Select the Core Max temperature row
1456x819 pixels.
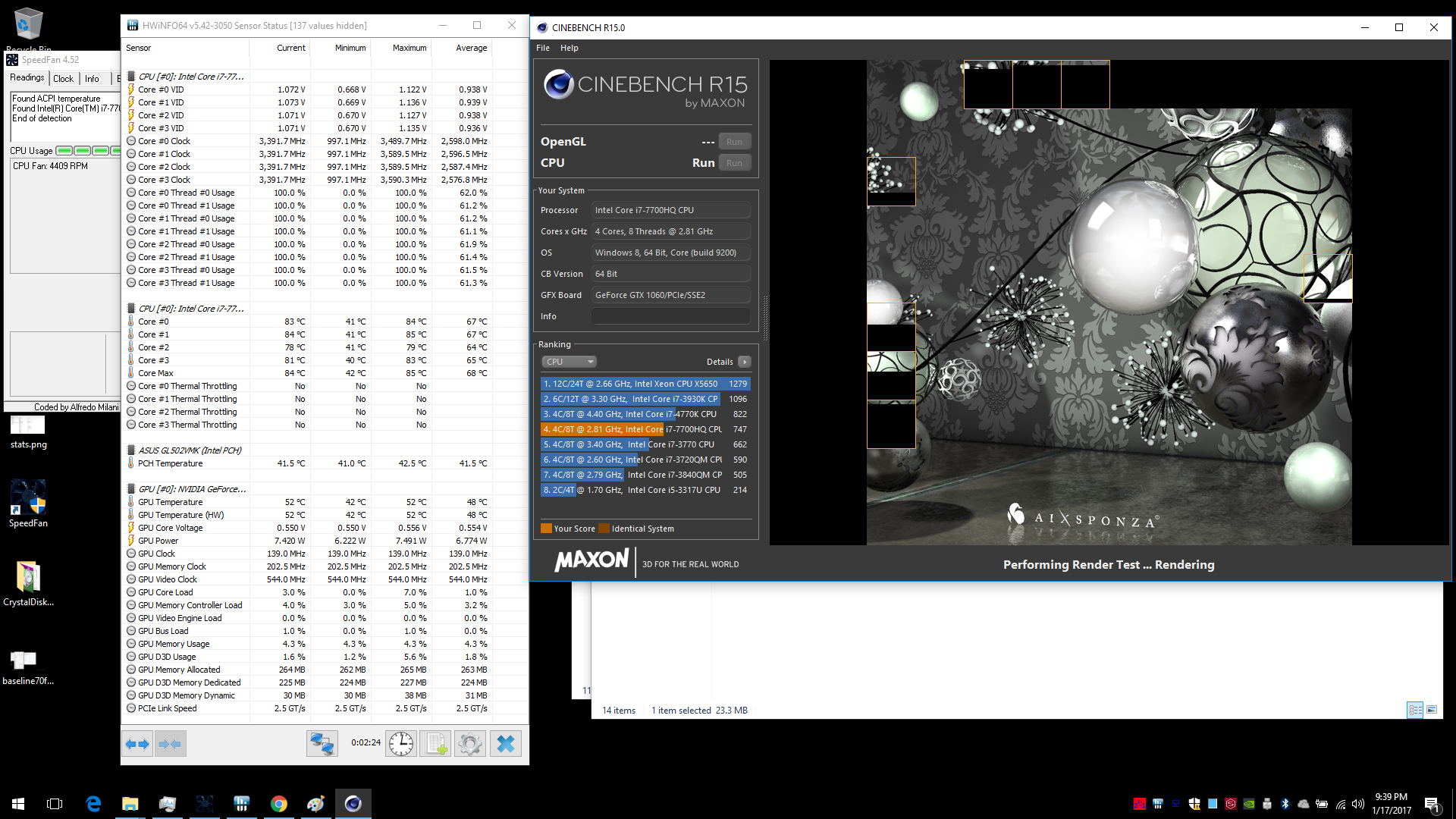[308, 373]
